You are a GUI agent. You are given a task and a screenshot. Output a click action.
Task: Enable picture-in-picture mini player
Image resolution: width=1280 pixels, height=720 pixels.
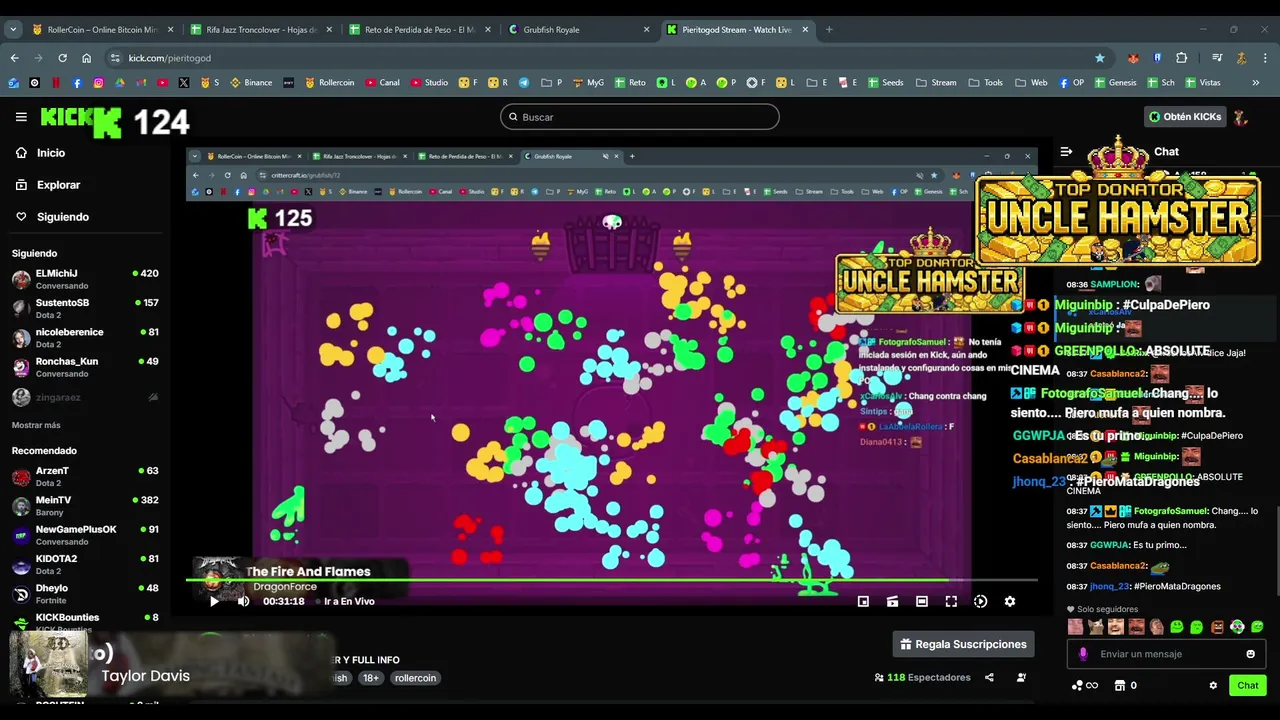(x=863, y=601)
